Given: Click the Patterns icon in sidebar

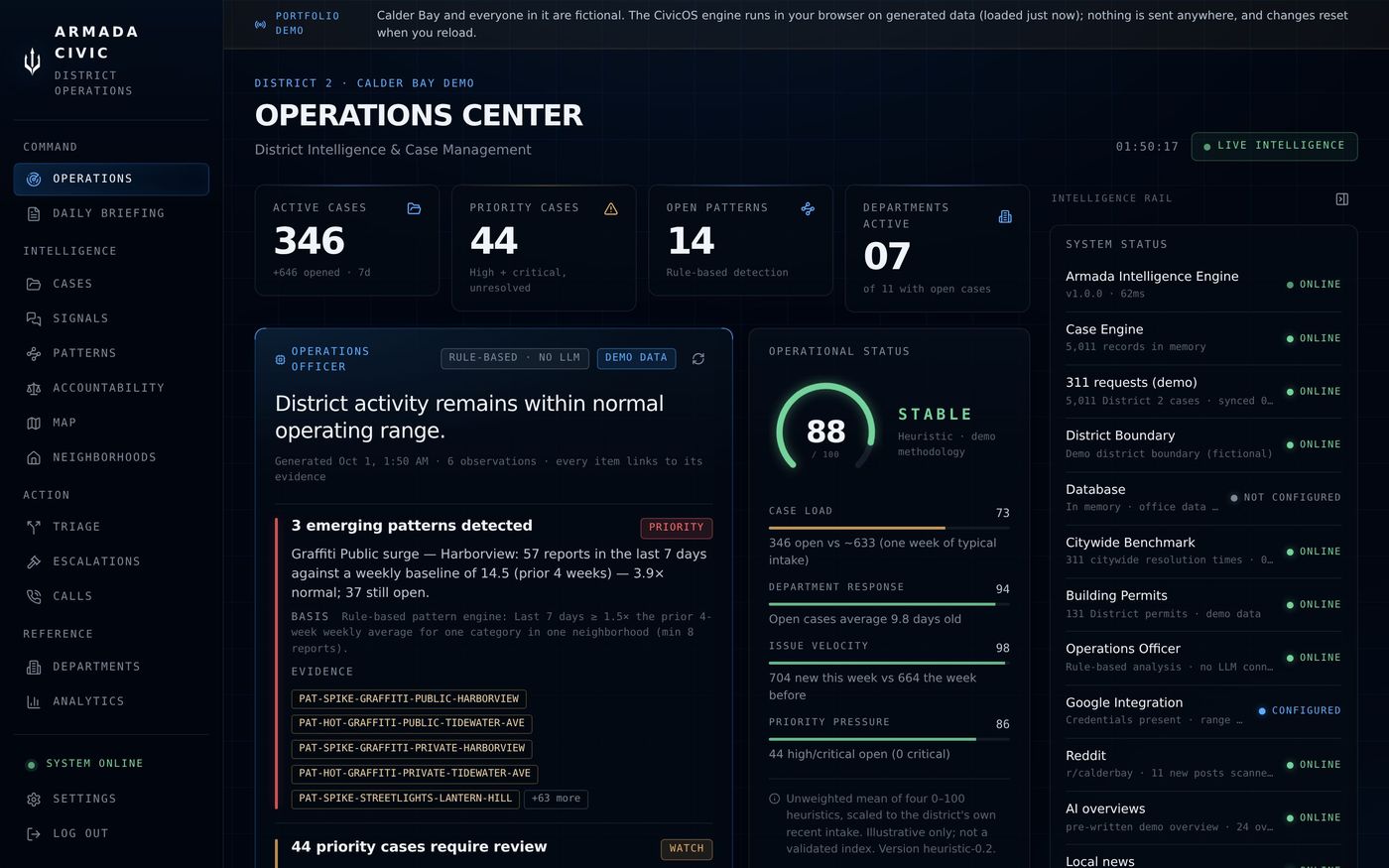Looking at the screenshot, I should point(34,354).
